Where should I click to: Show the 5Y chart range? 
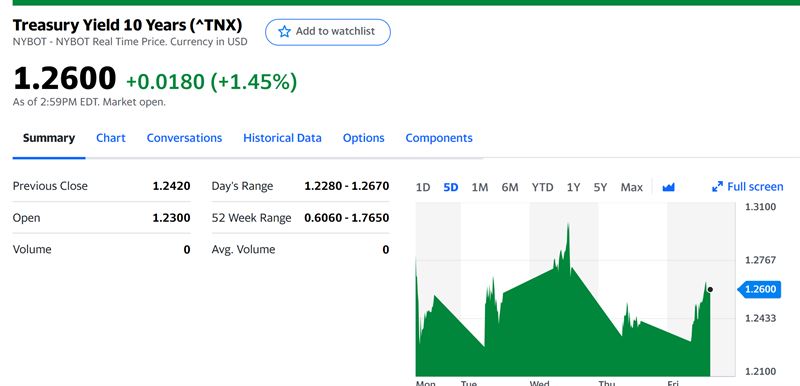[x=601, y=187]
